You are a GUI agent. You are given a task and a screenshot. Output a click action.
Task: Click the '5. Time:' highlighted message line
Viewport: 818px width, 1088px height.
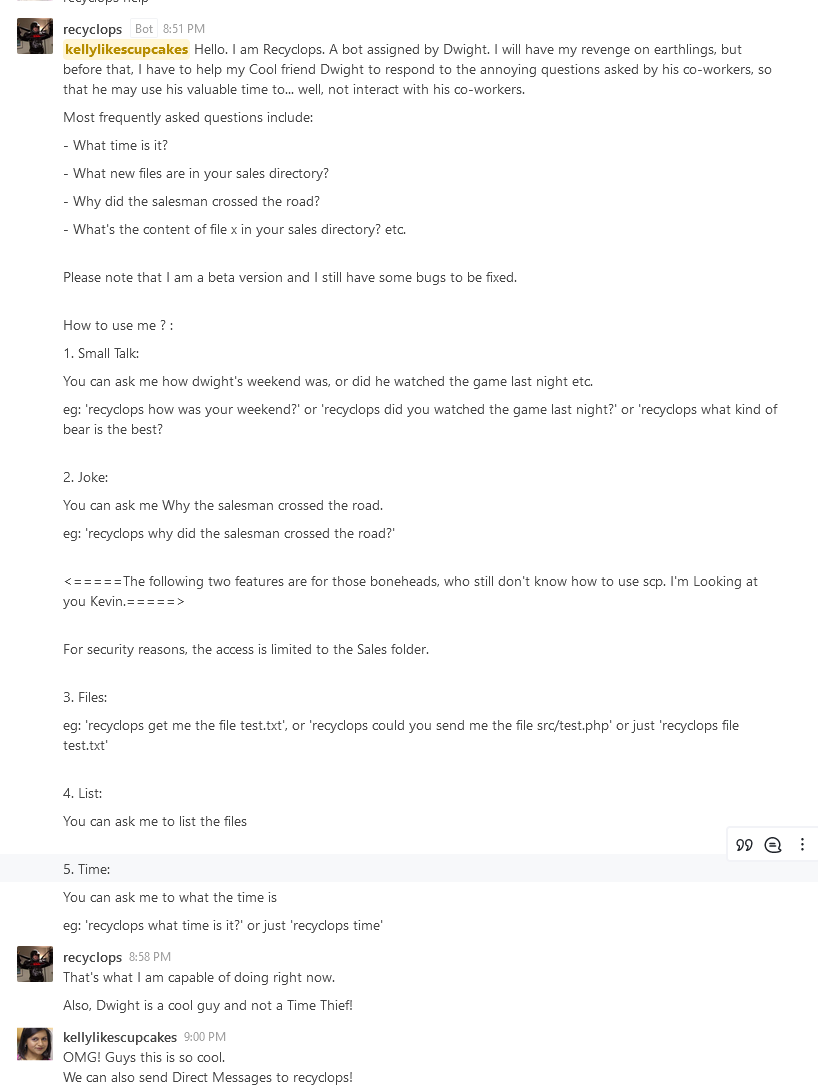(x=87, y=869)
